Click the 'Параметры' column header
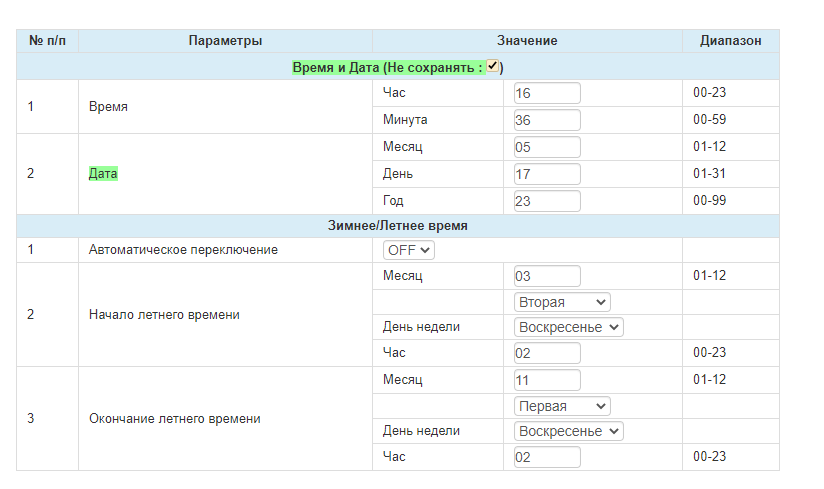Viewport: 824px width, 489px height. [225, 41]
